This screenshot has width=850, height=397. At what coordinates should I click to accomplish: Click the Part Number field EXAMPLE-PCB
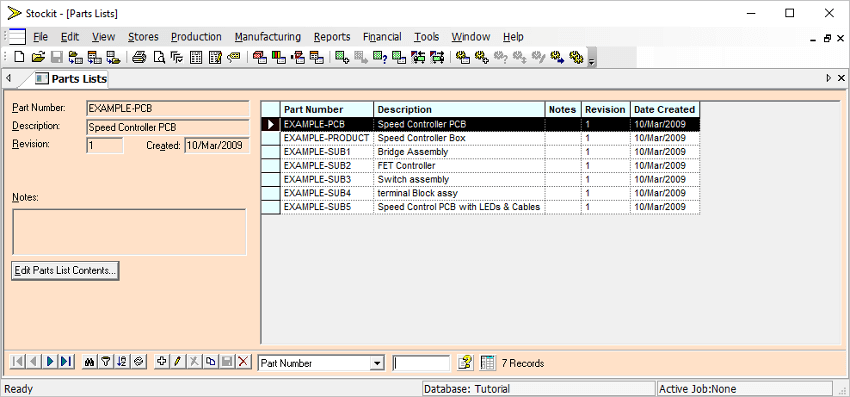[x=168, y=108]
